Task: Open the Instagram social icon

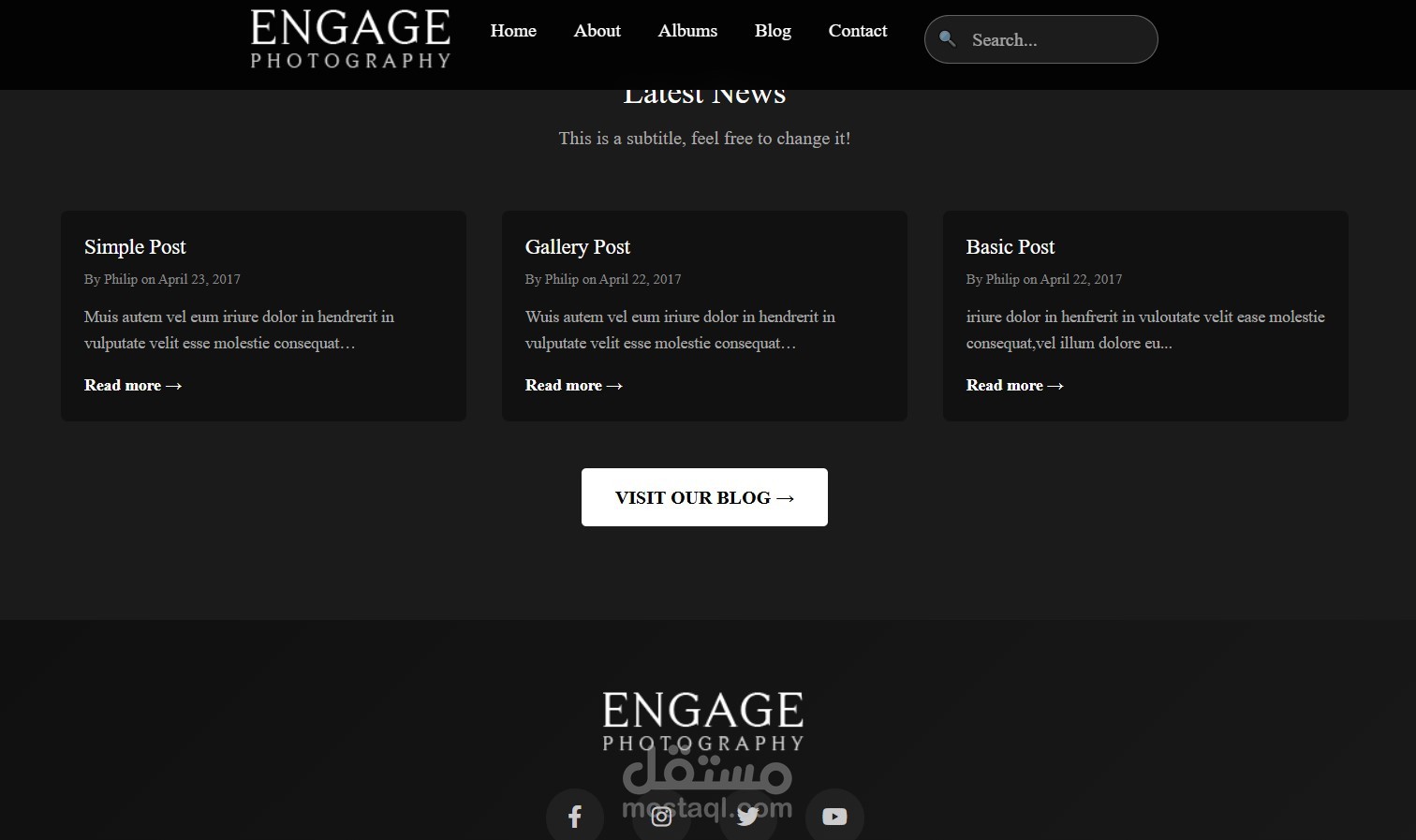Action: (661, 817)
